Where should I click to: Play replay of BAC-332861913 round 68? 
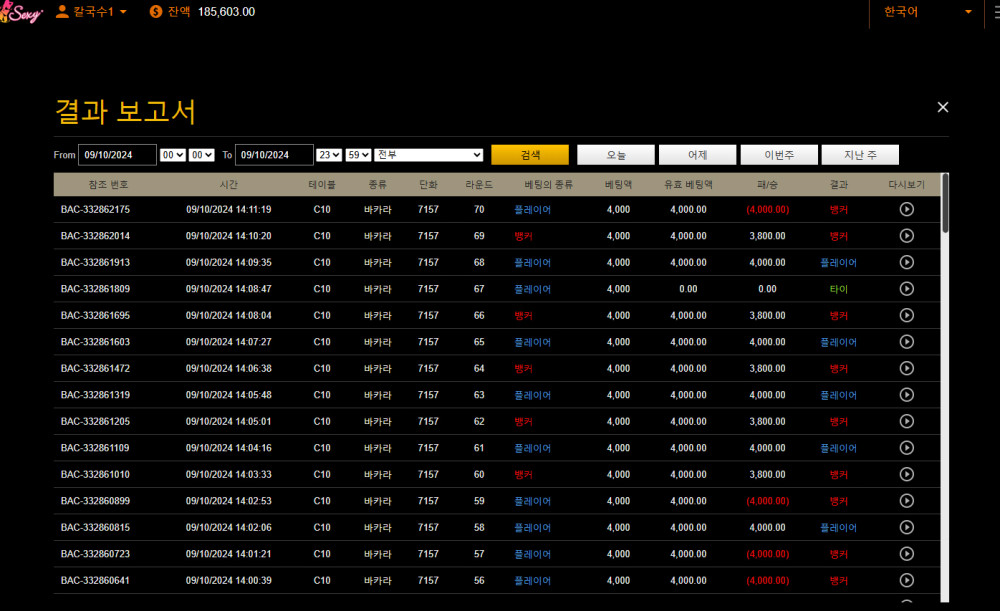pyautogui.click(x=906, y=263)
